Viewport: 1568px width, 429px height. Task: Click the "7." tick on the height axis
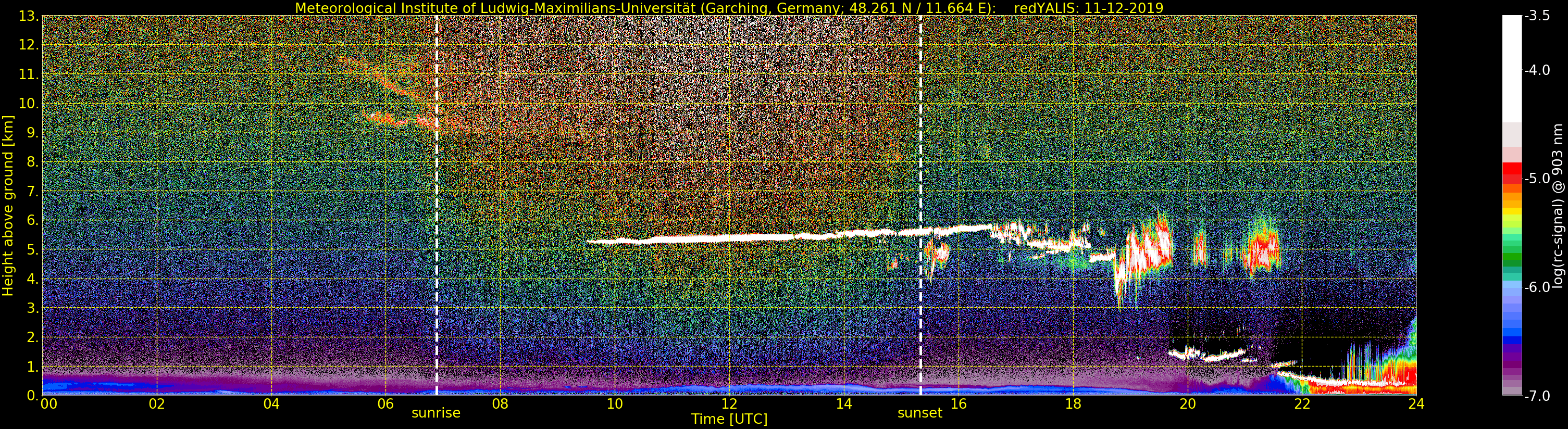click(33, 191)
